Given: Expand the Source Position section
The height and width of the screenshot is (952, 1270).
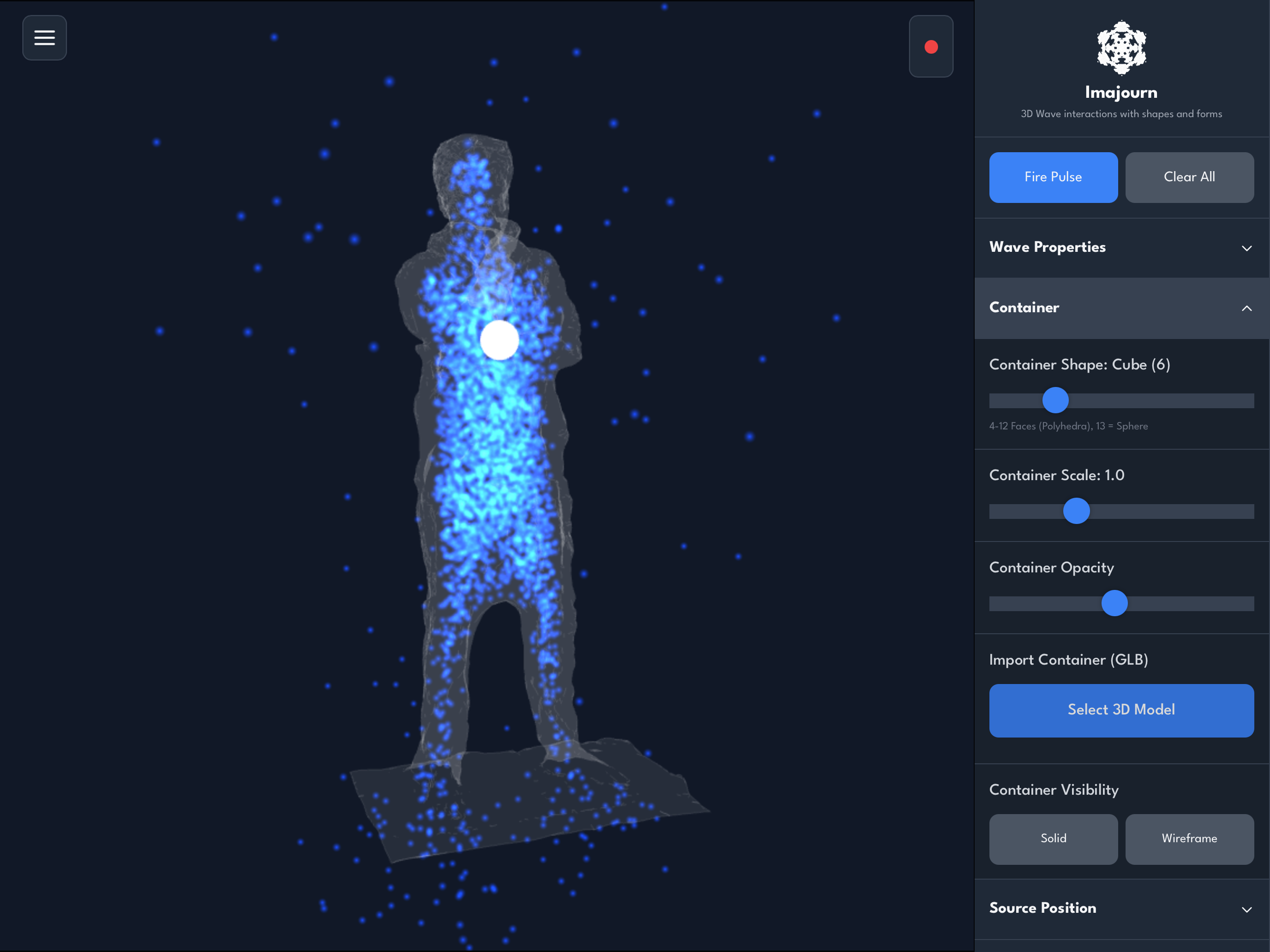Looking at the screenshot, I should coord(1042,908).
